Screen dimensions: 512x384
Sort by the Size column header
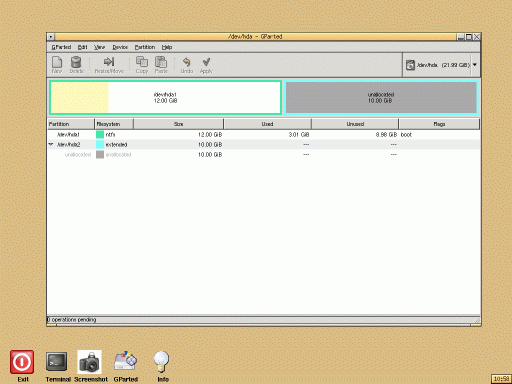[179, 124]
